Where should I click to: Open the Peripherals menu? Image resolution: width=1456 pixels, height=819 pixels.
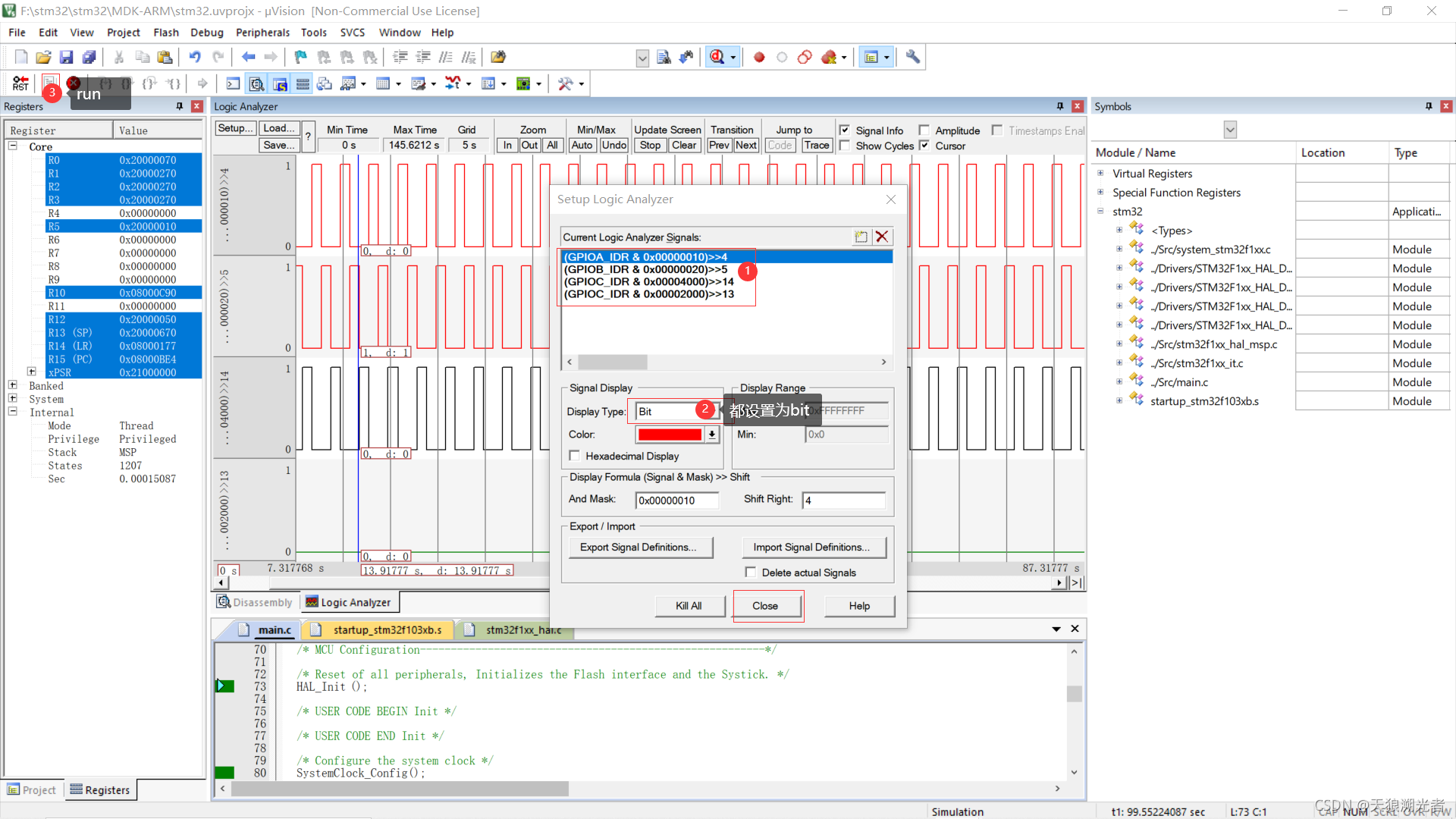(x=262, y=33)
